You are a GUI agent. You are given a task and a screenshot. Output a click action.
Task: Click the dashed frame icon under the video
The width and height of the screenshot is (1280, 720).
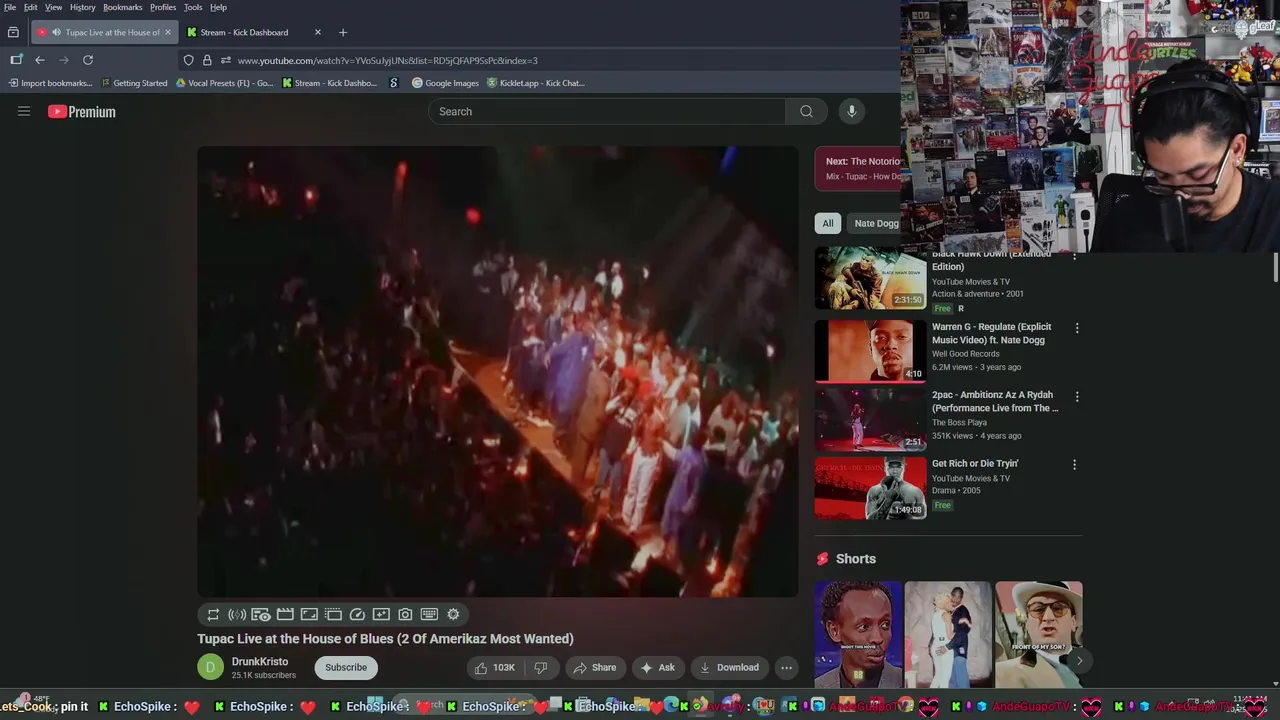coord(333,615)
